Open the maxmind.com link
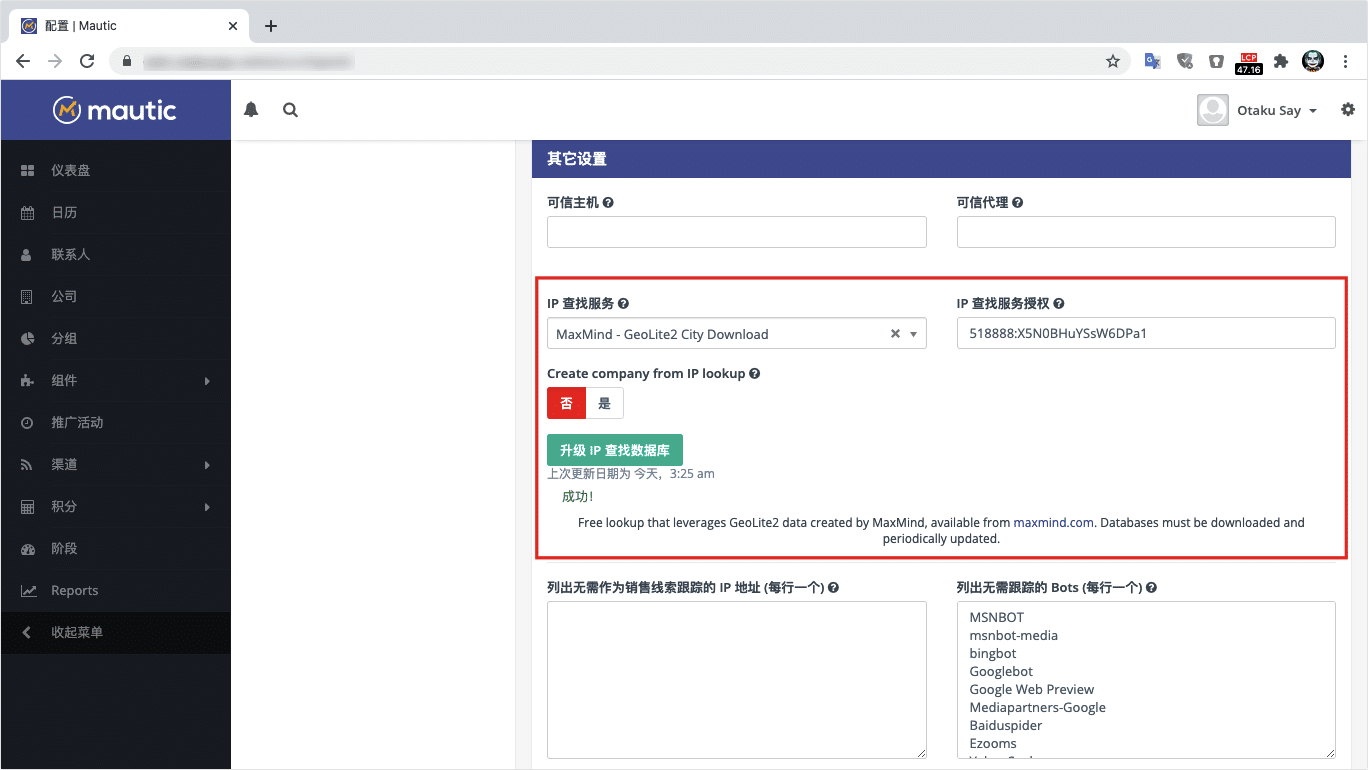 1054,522
